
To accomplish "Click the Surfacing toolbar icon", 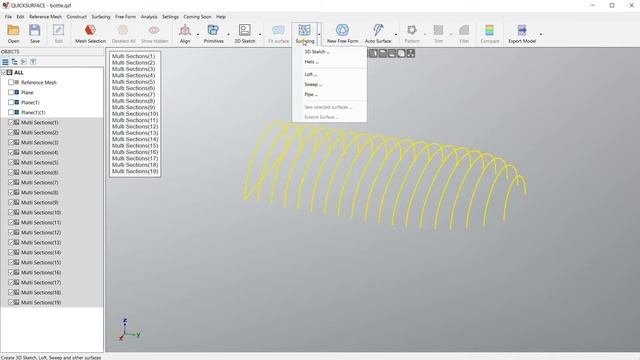I will 304,30.
